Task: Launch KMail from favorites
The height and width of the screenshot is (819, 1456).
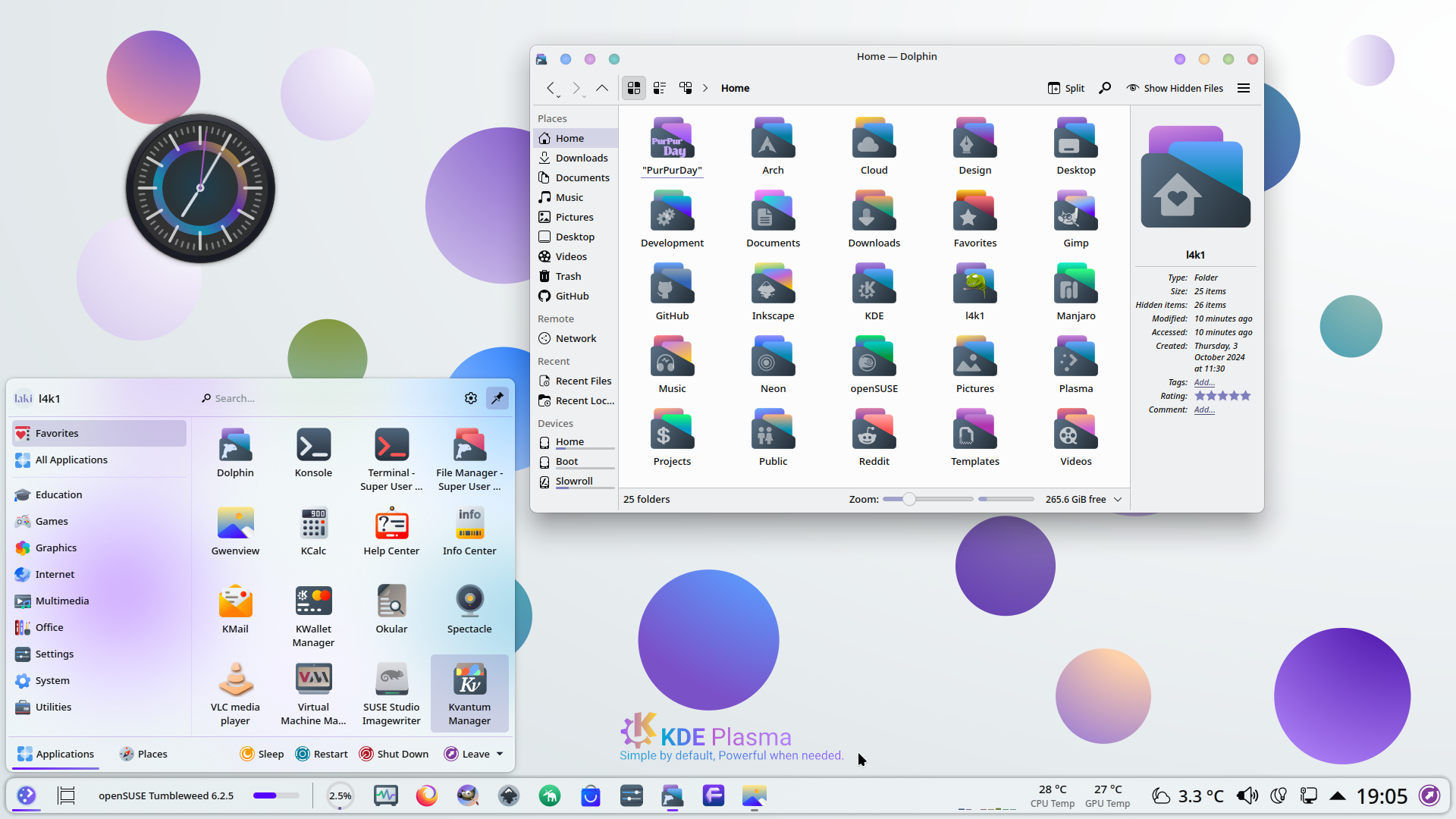Action: pos(235,609)
